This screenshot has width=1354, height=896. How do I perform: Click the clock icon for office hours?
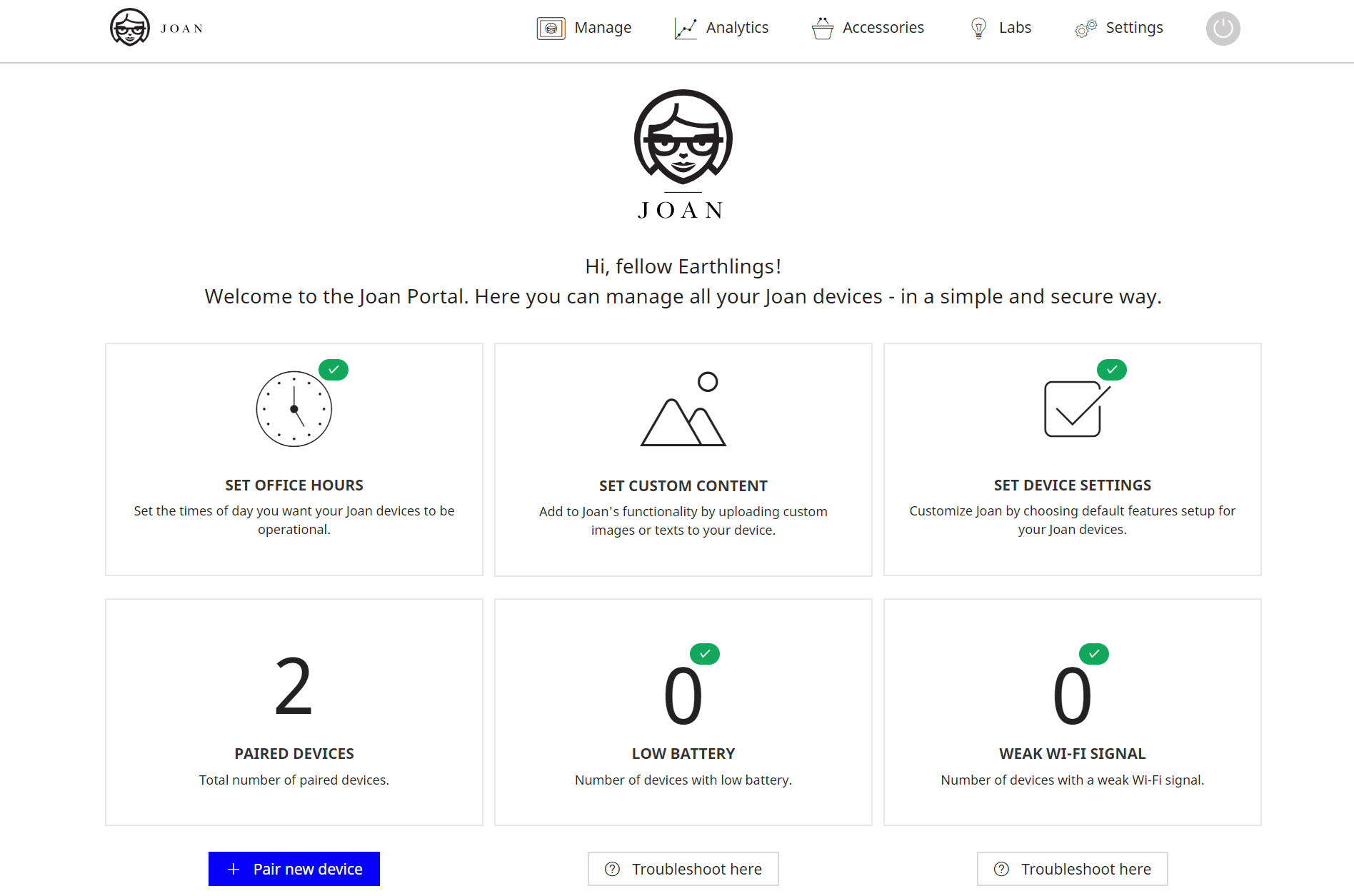294,409
